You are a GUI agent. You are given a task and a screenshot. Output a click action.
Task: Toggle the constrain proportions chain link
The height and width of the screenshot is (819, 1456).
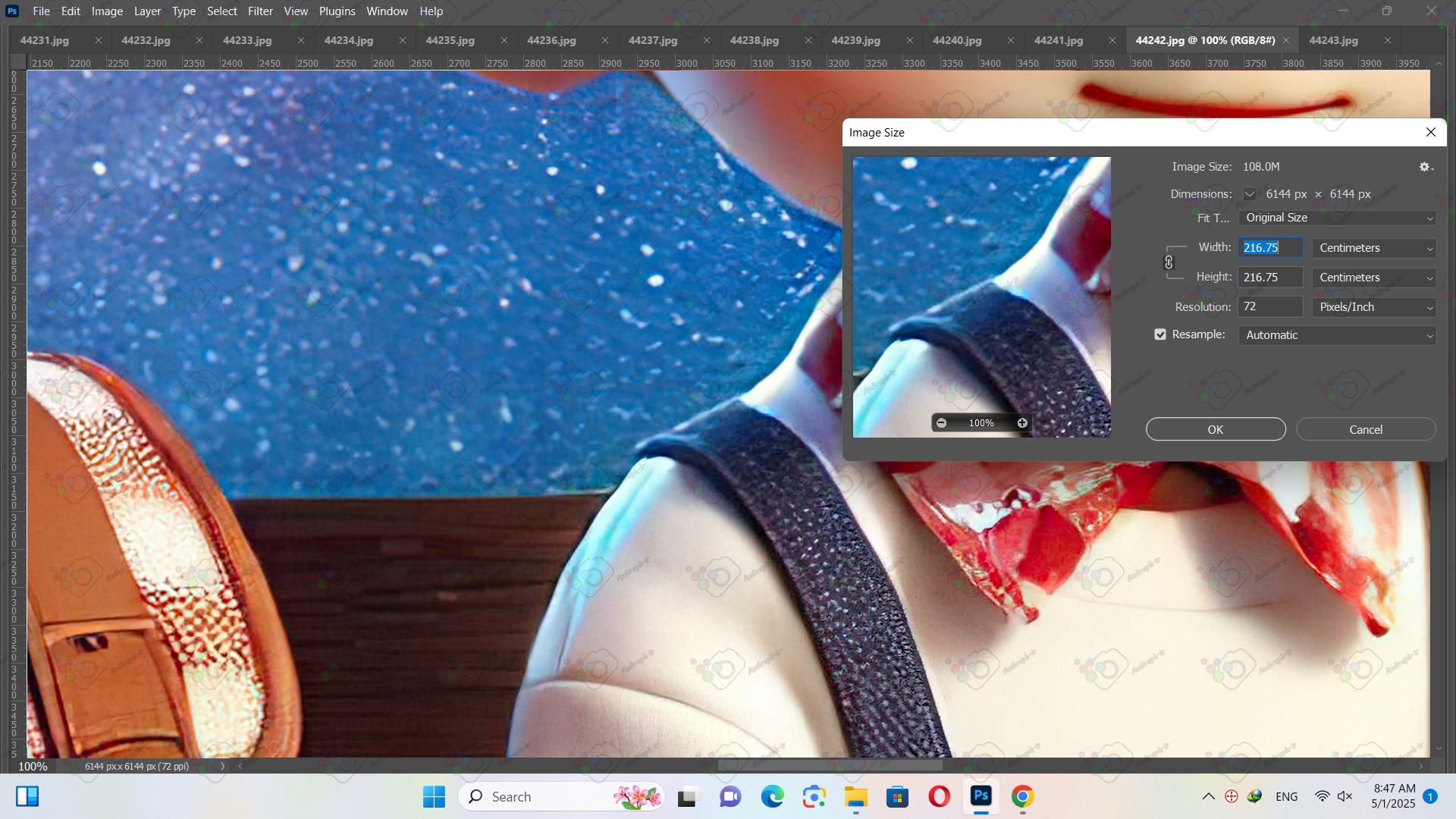pyautogui.click(x=1169, y=262)
